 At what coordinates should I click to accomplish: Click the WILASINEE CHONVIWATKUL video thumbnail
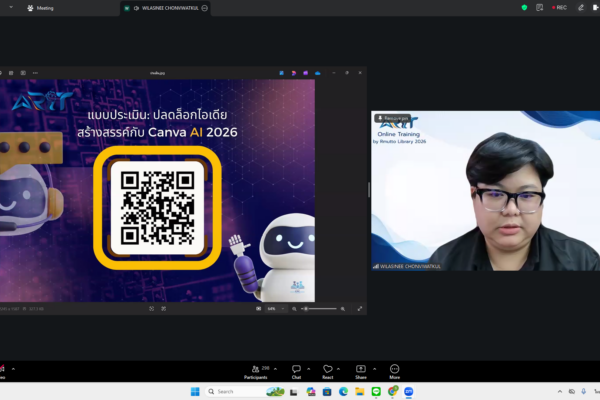pos(485,191)
